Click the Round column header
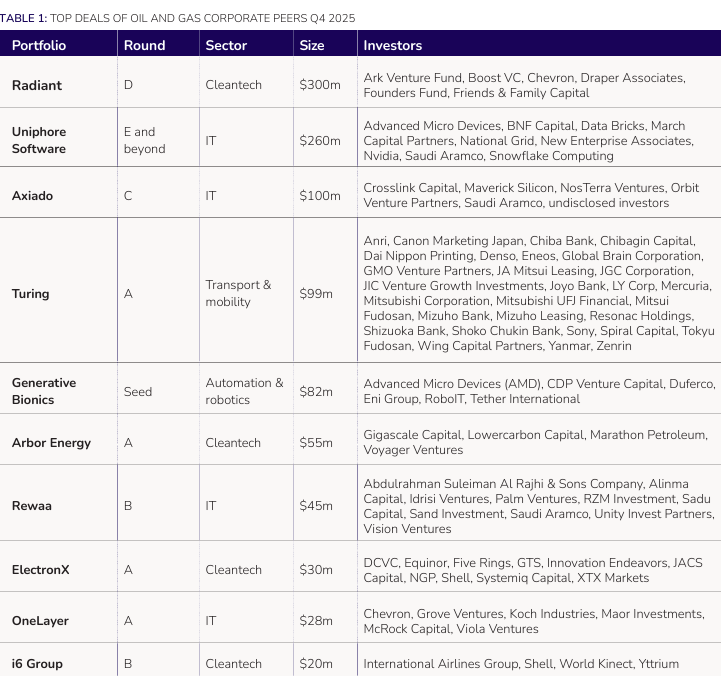 (x=144, y=45)
